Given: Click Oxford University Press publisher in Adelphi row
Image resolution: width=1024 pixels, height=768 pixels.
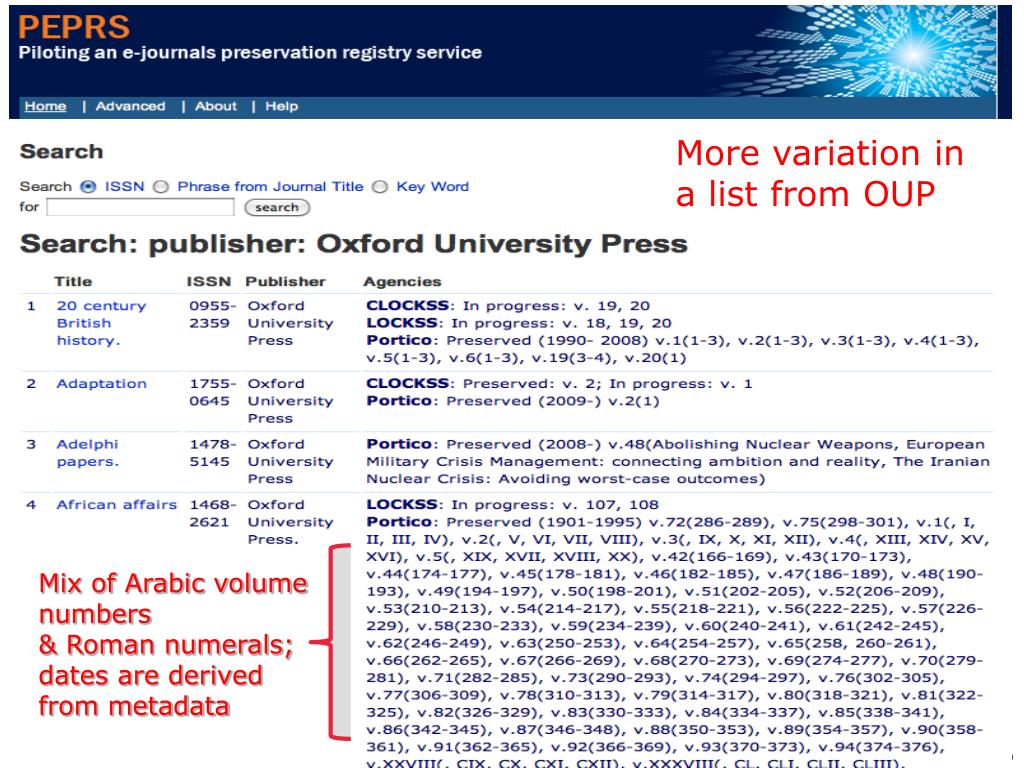Looking at the screenshot, I should point(290,462).
